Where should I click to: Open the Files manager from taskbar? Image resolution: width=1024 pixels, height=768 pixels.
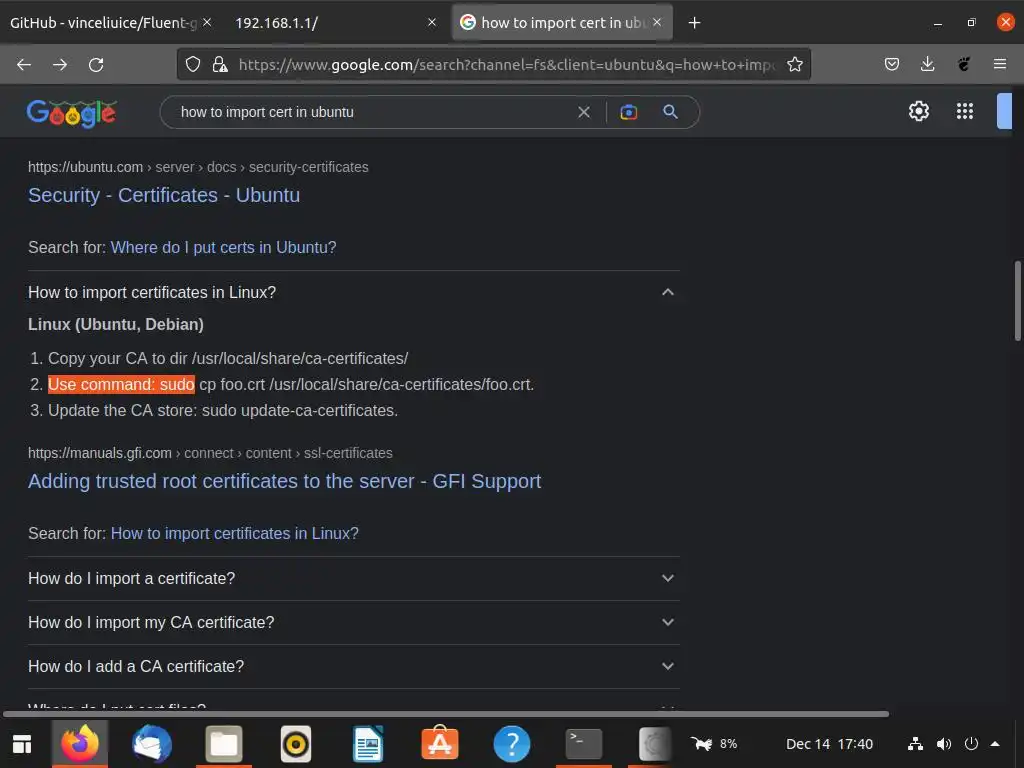coord(224,743)
